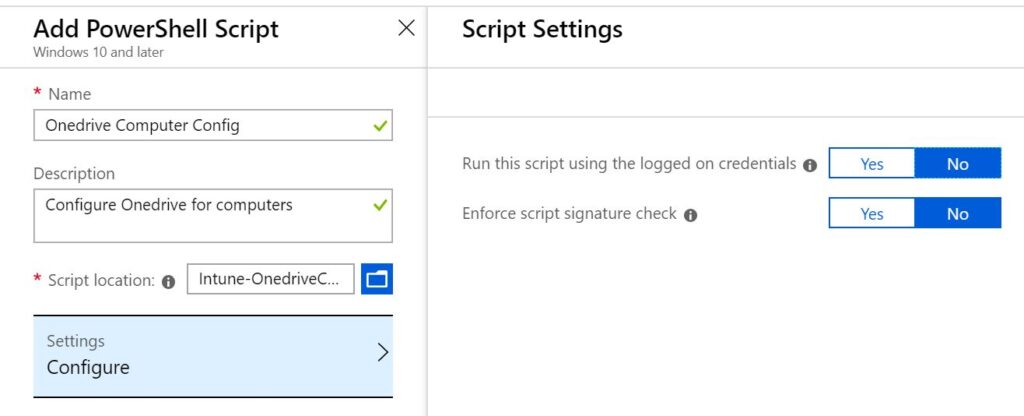Image resolution: width=1024 pixels, height=416 pixels.
Task: Click the Enforce script signature check label
Action: (x=569, y=214)
